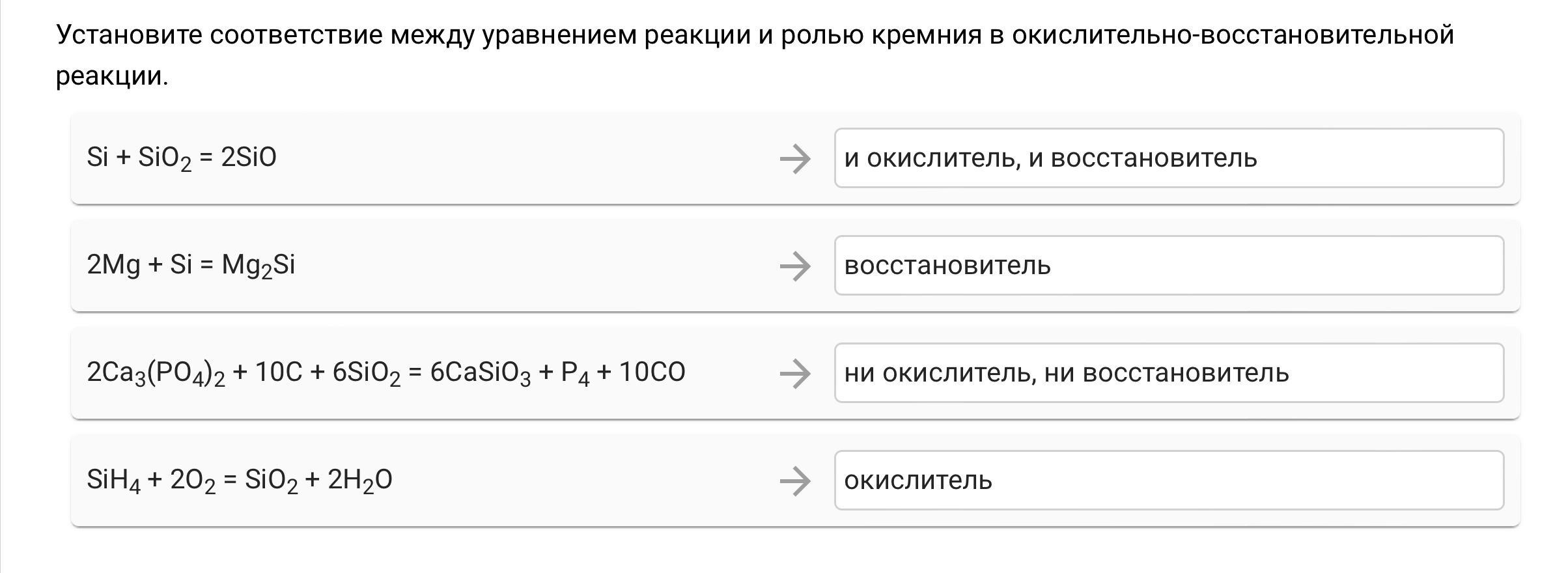
Task: Click arrow beside 2Mg + Si equation
Action: pos(795,266)
